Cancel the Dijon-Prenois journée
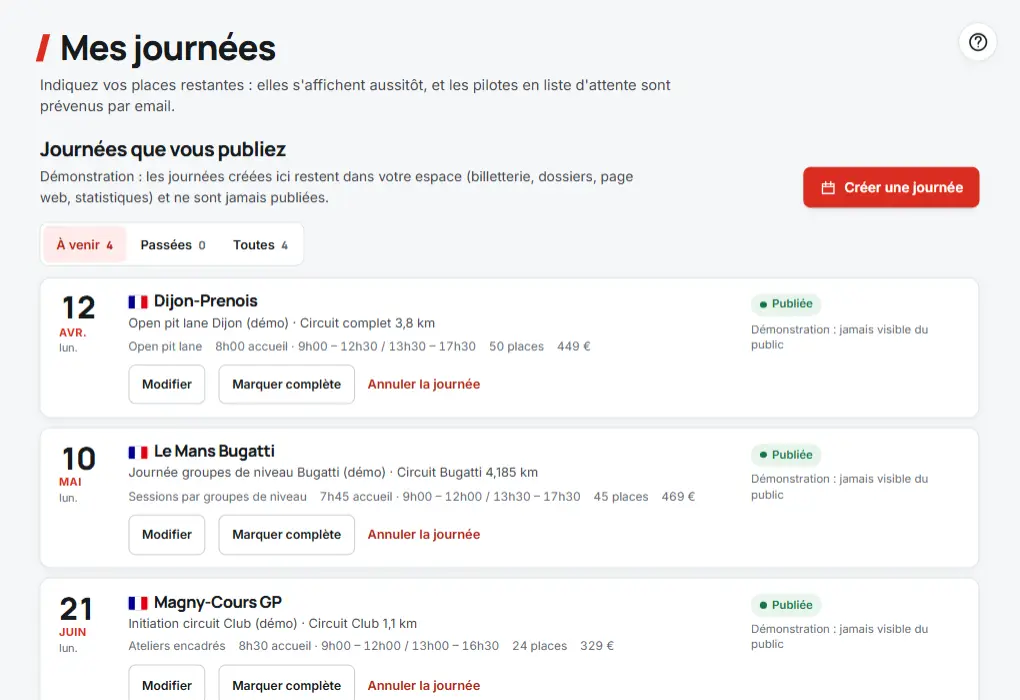 coord(423,384)
